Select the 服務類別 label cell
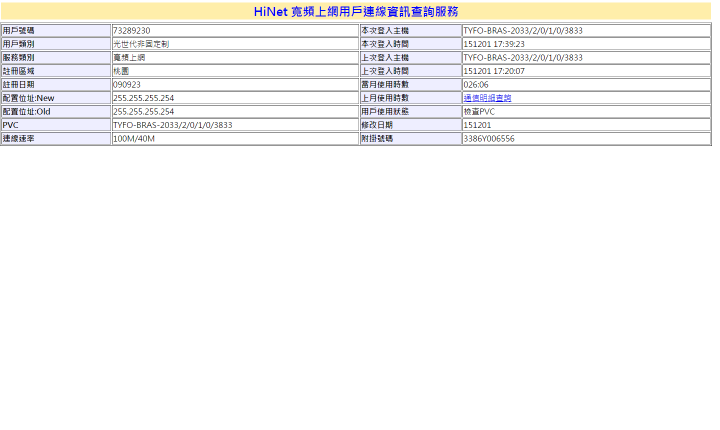This screenshot has height=430, width=720. [x=56, y=57]
